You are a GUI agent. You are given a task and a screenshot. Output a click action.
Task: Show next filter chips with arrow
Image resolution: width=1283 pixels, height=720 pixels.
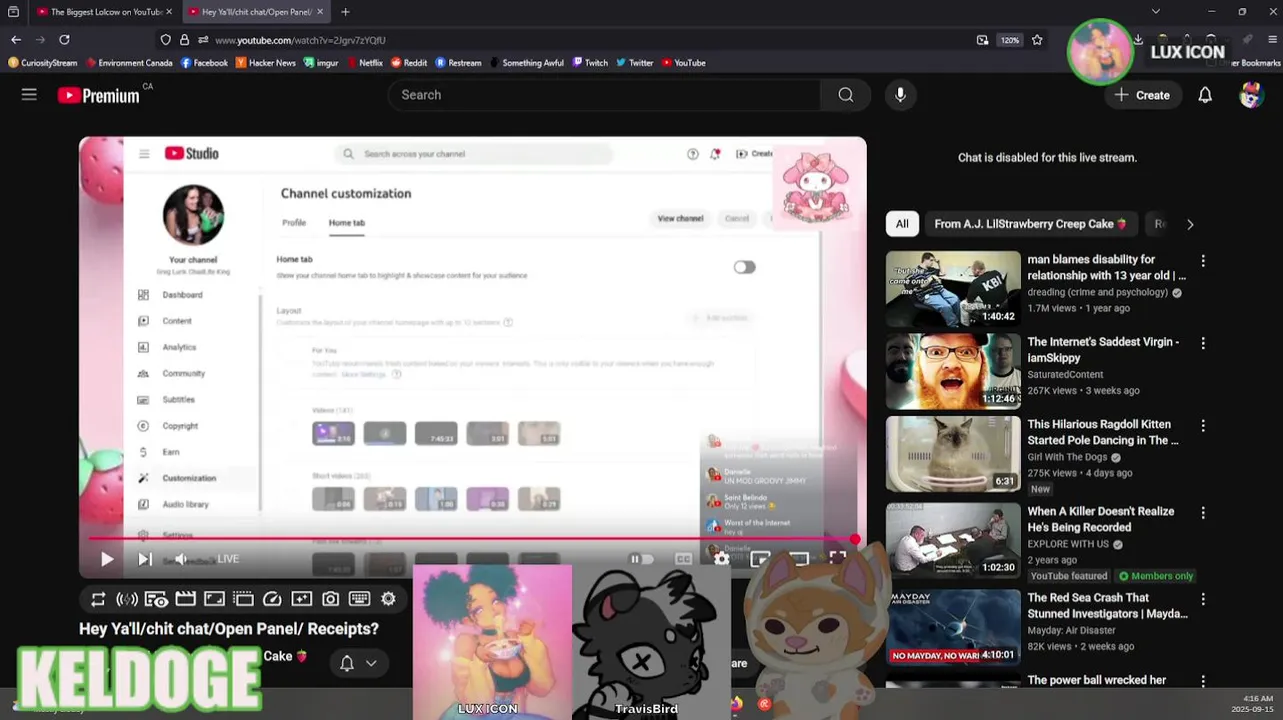[x=1190, y=224]
